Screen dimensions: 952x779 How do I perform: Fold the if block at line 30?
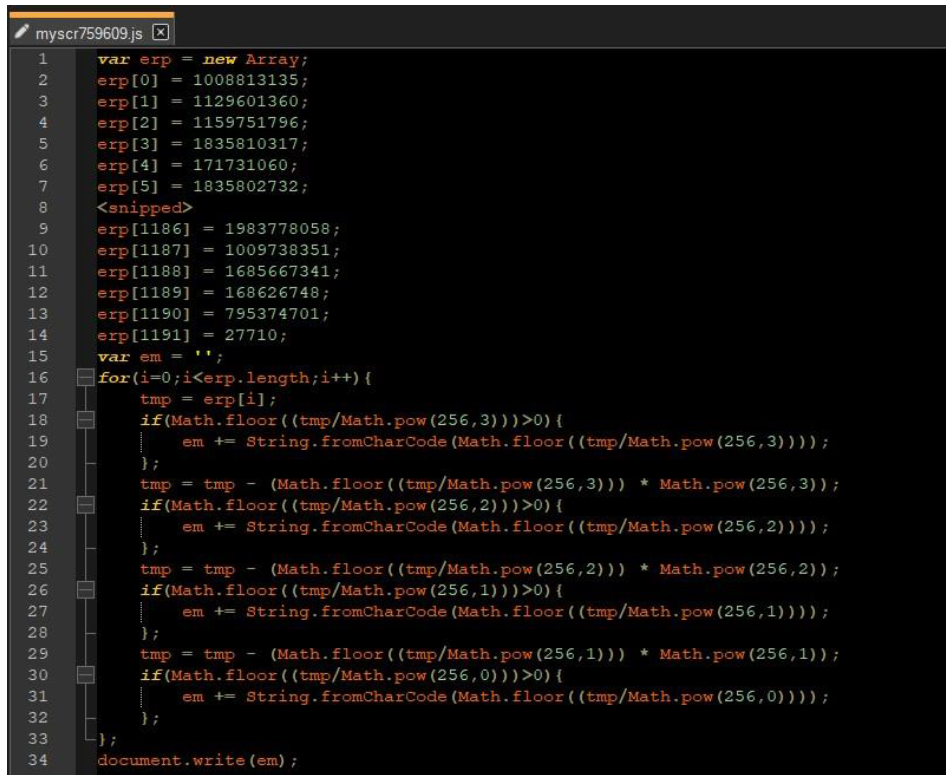[84, 674]
